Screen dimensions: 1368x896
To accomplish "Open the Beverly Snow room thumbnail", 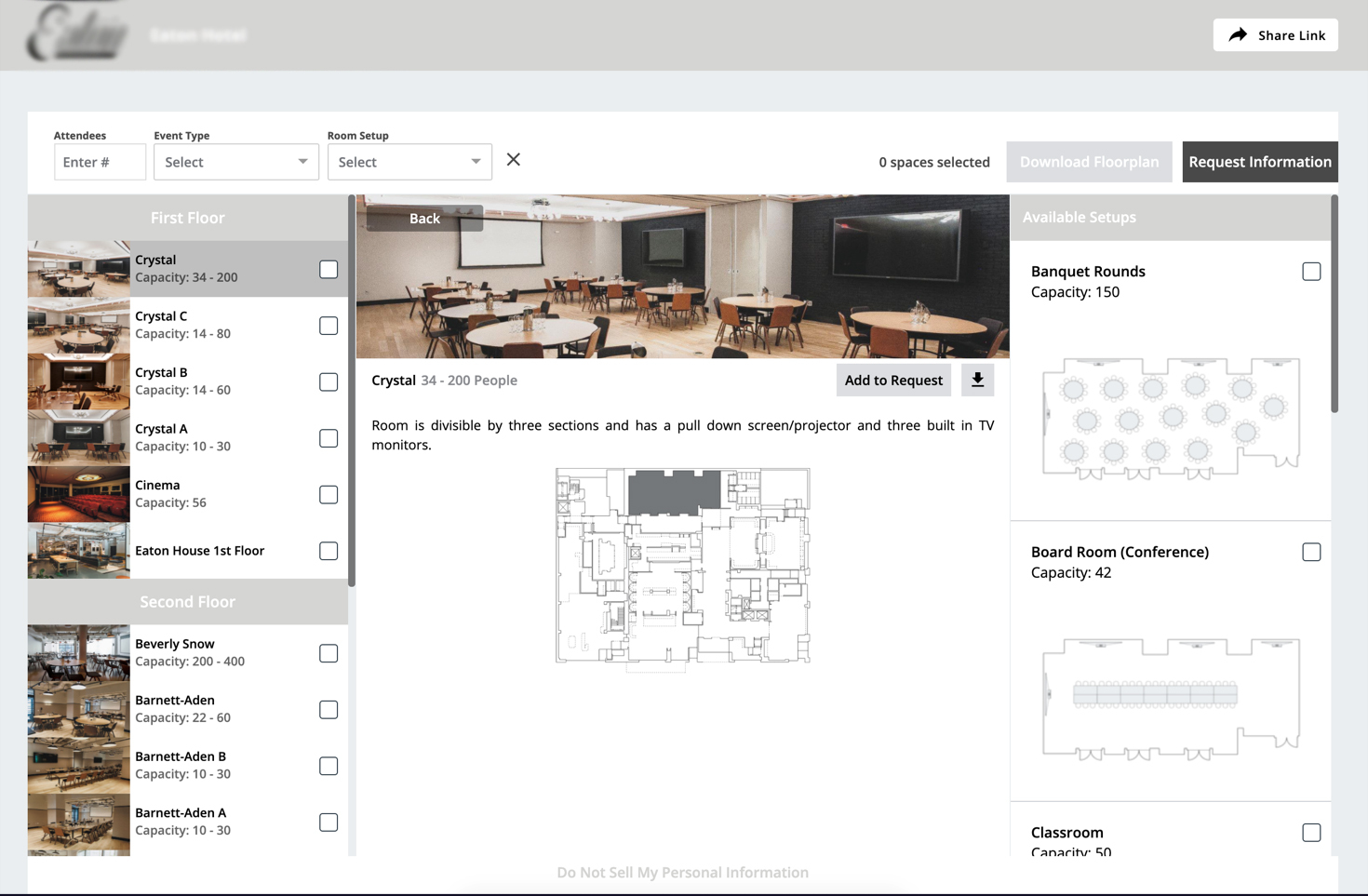I will coord(79,653).
